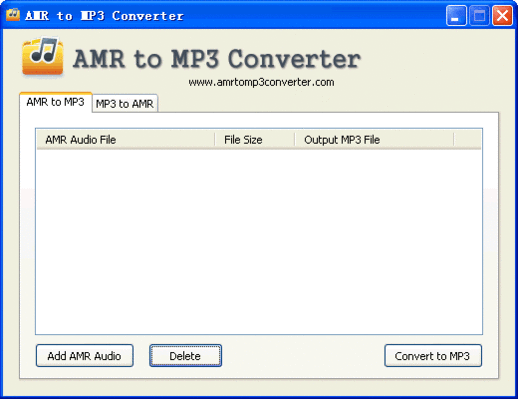Minimize the AMR to MP3 Converter window
This screenshot has height=399, width=518.
point(456,15)
